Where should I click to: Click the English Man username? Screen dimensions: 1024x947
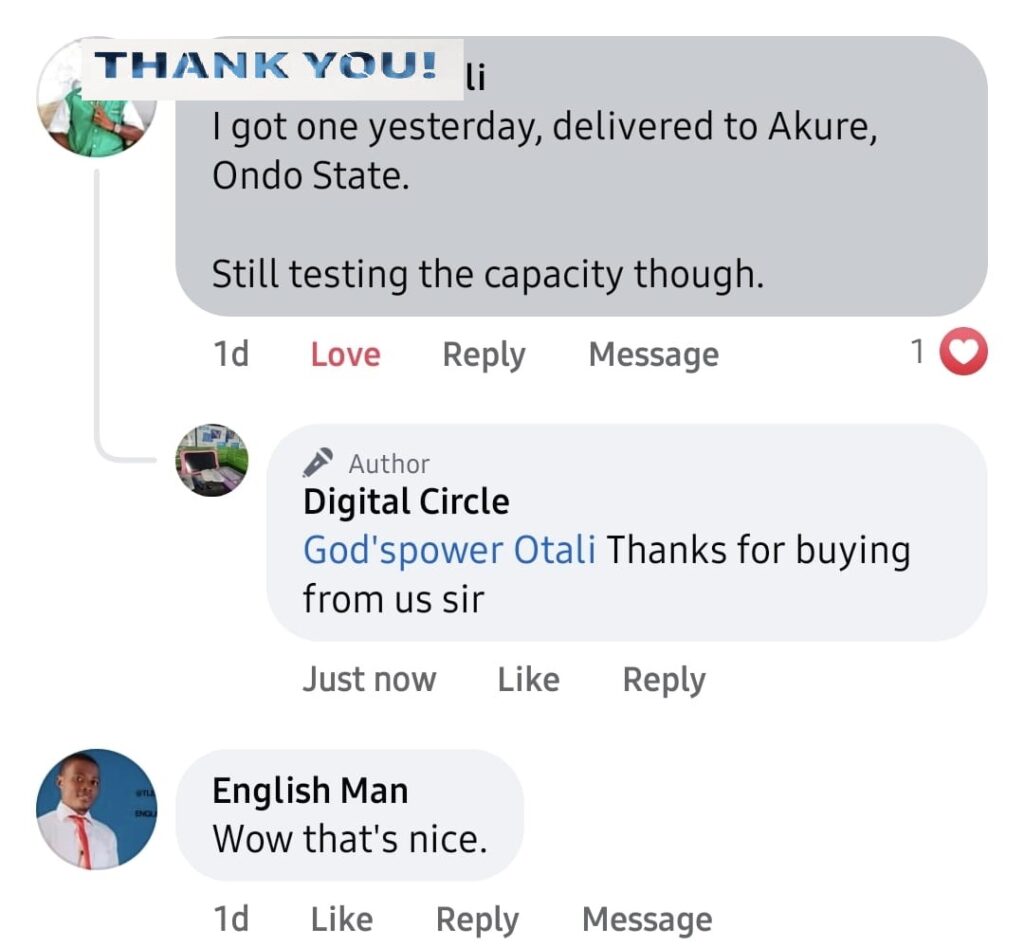(310, 791)
